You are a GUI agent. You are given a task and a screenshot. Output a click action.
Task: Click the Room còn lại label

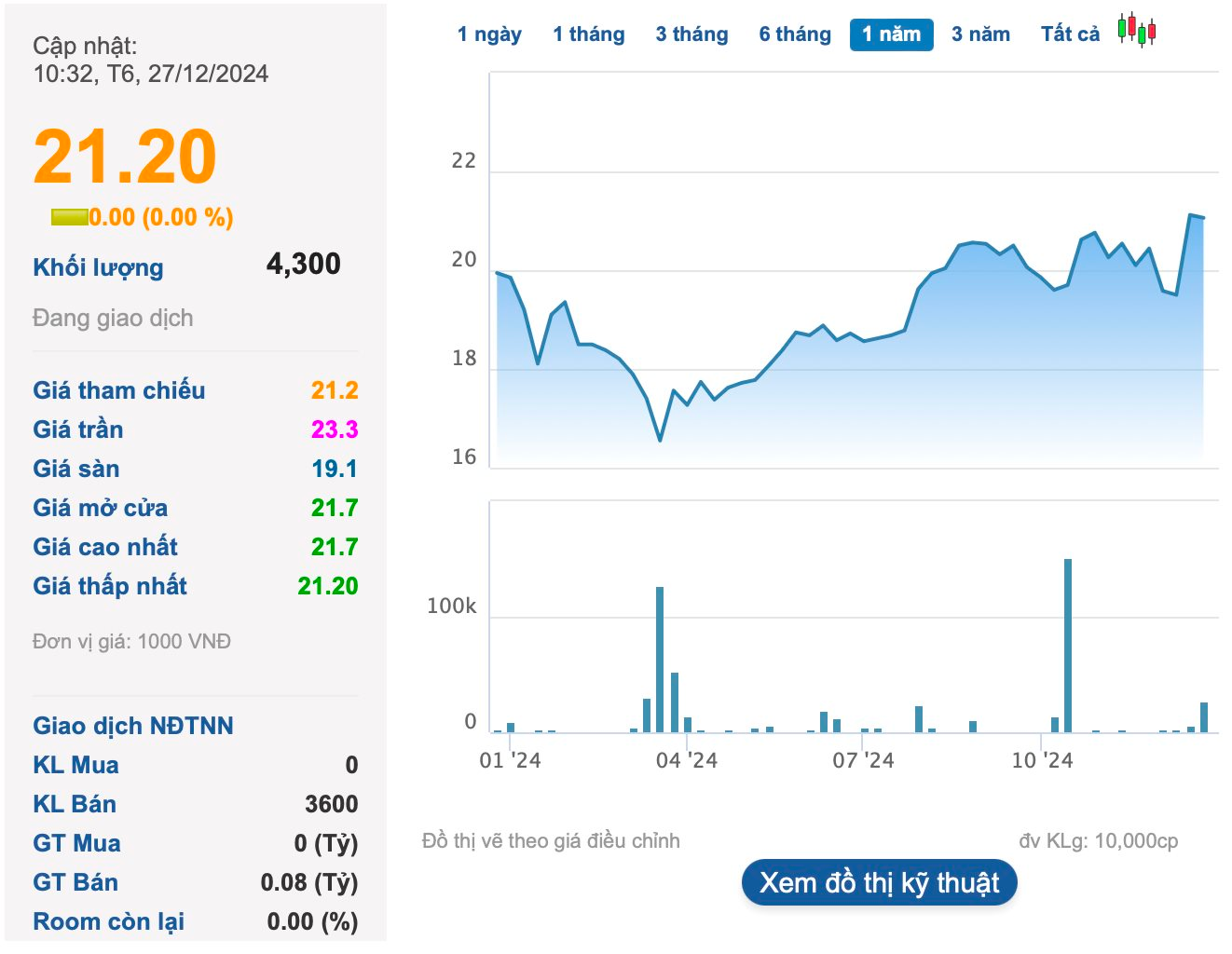pos(108,921)
